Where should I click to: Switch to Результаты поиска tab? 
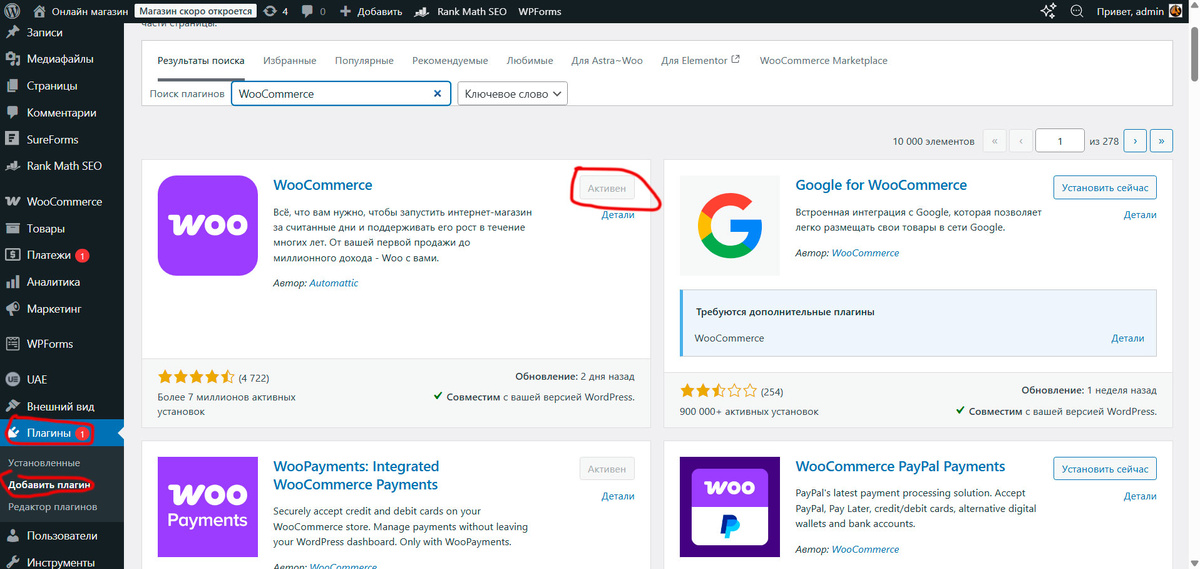(201, 61)
